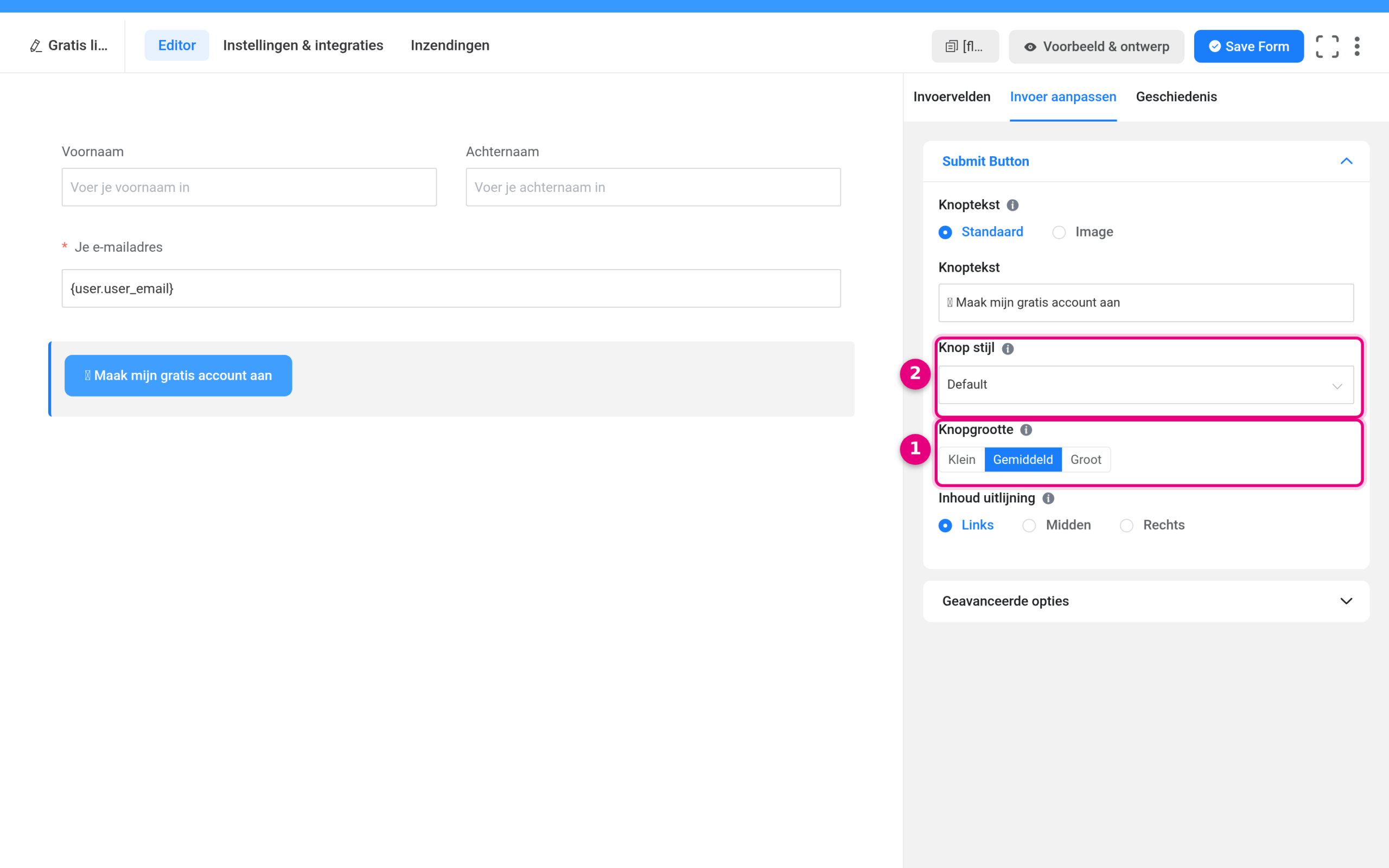Open the Knop stijl Default dropdown
This screenshot has height=868, width=1389.
pos(1145,385)
